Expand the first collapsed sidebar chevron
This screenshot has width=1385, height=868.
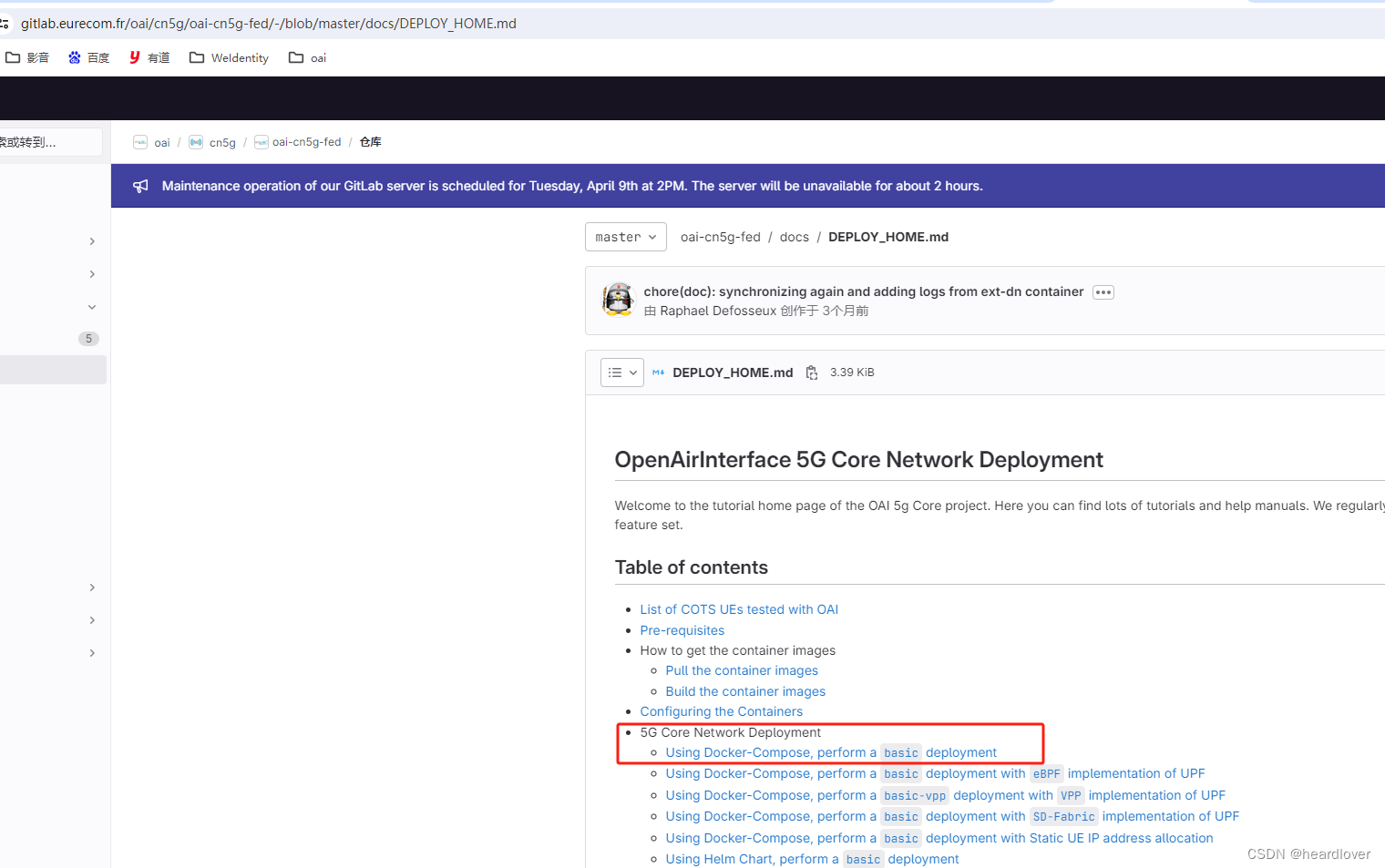tap(91, 240)
